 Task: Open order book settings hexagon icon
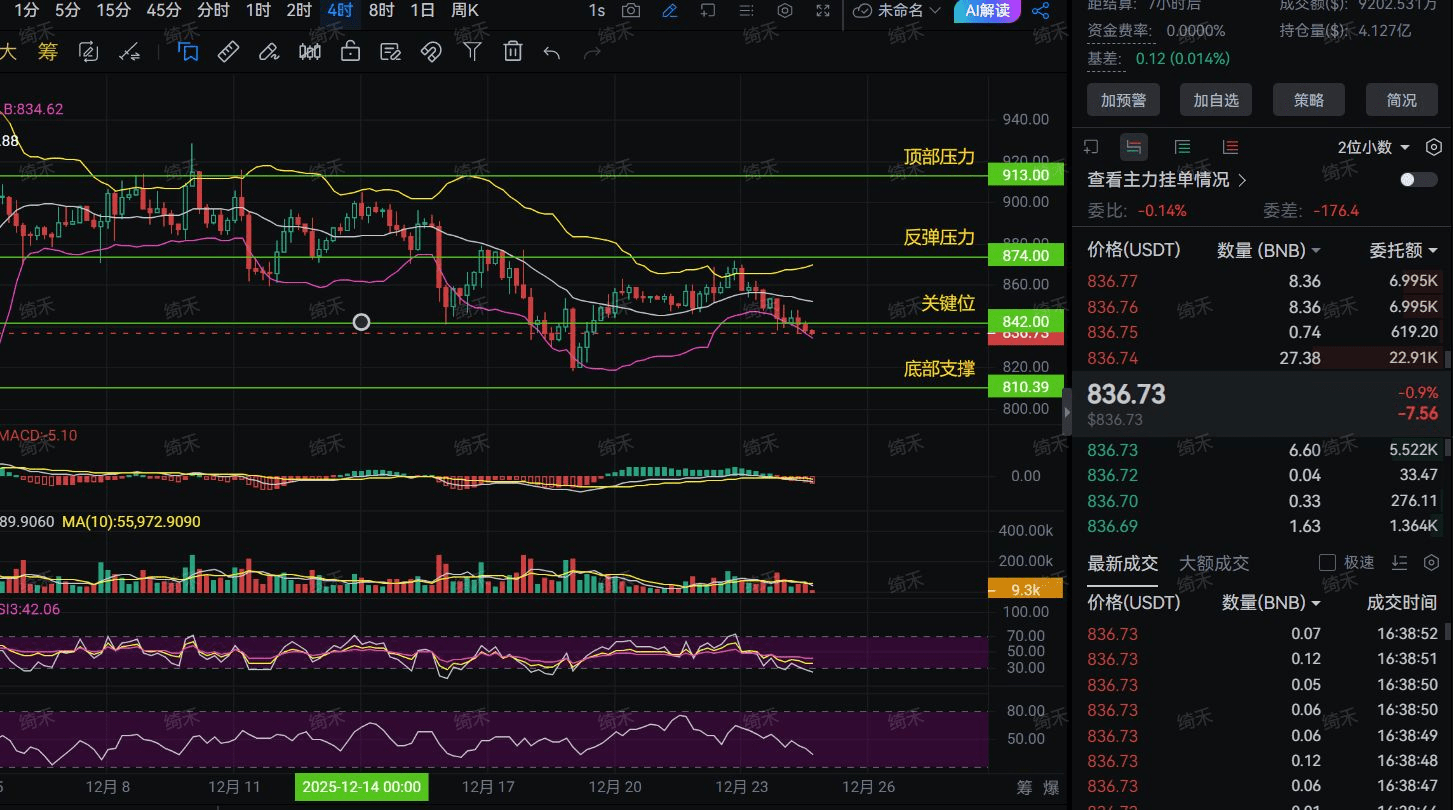pyautogui.click(x=1434, y=147)
